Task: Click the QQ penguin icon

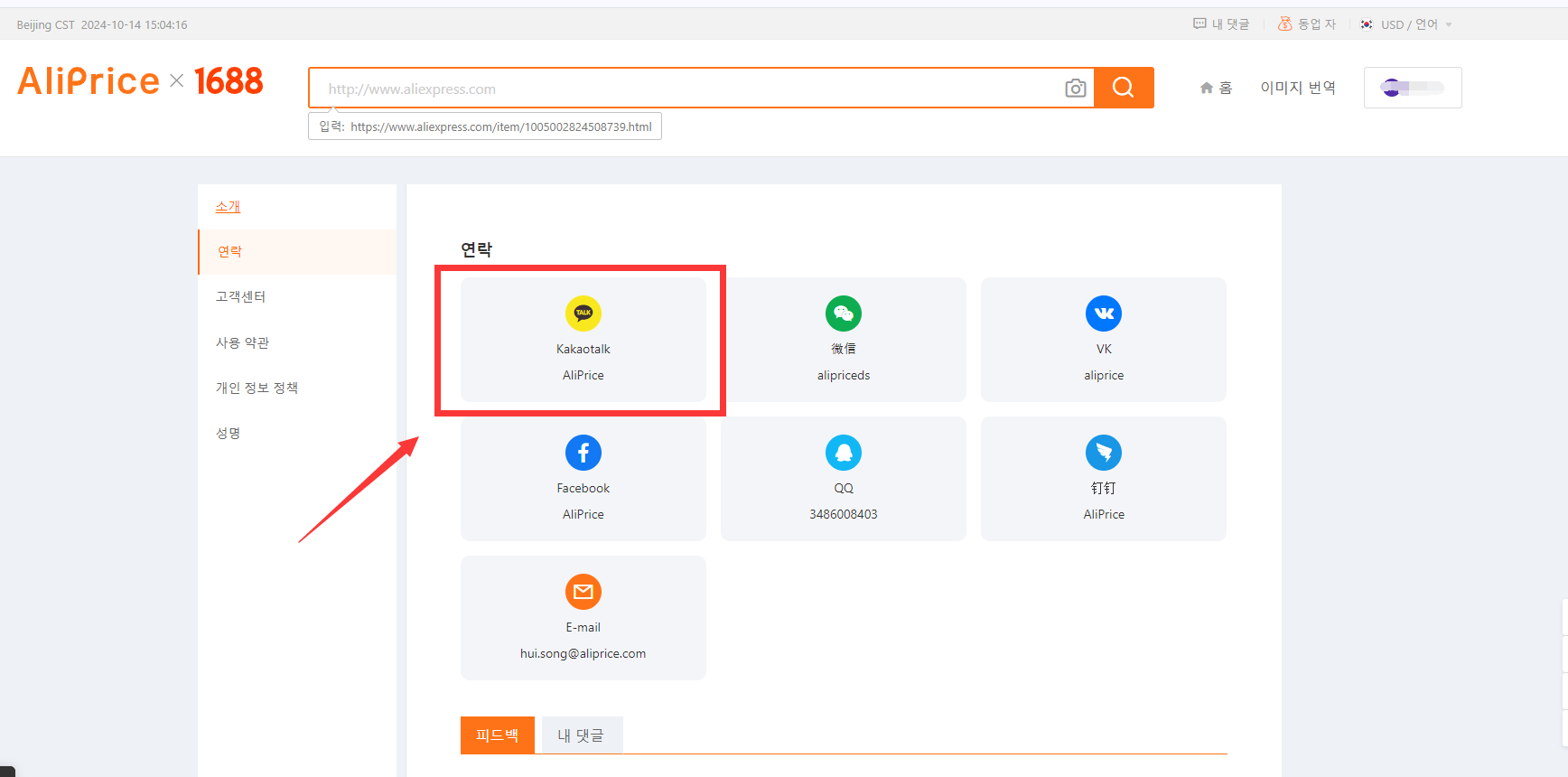Action: [844, 453]
